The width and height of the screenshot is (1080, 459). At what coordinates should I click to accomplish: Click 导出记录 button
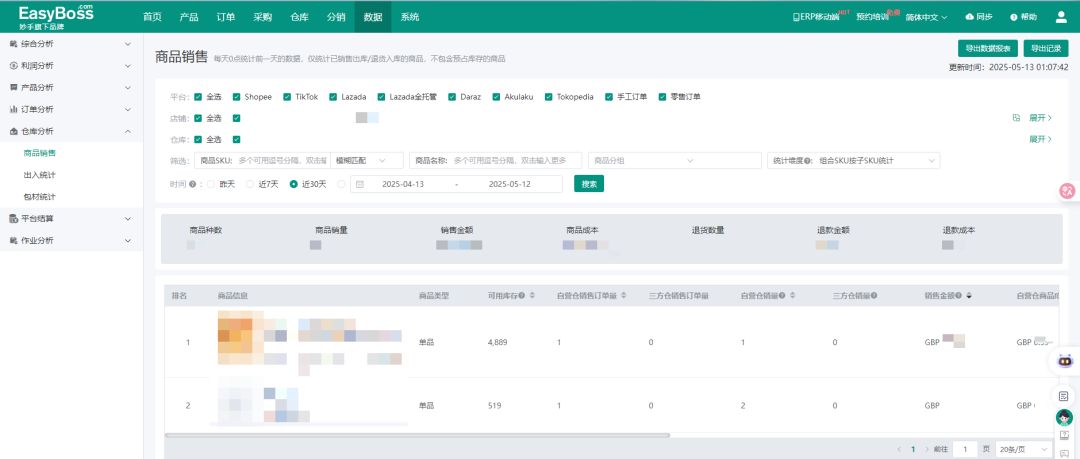click(x=1046, y=48)
